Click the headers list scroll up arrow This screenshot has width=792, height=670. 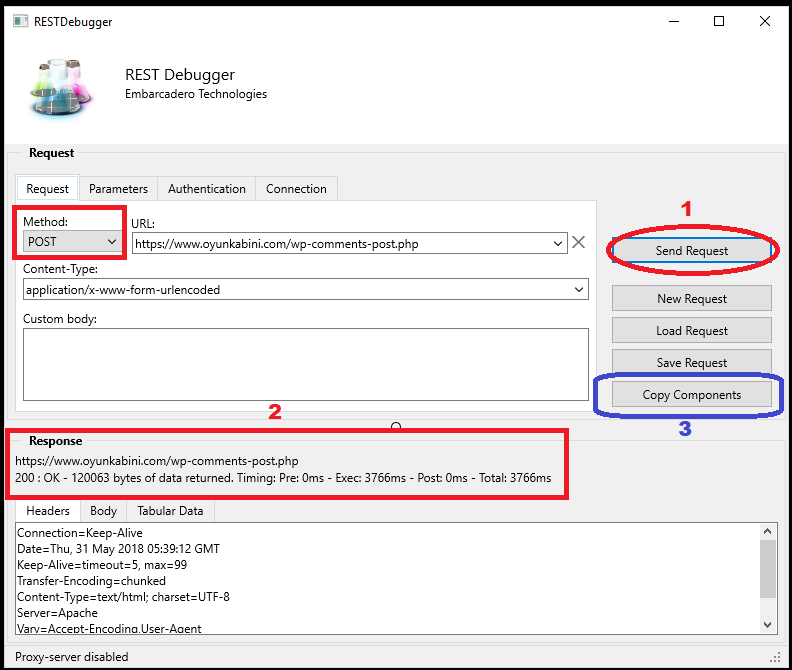(x=768, y=531)
